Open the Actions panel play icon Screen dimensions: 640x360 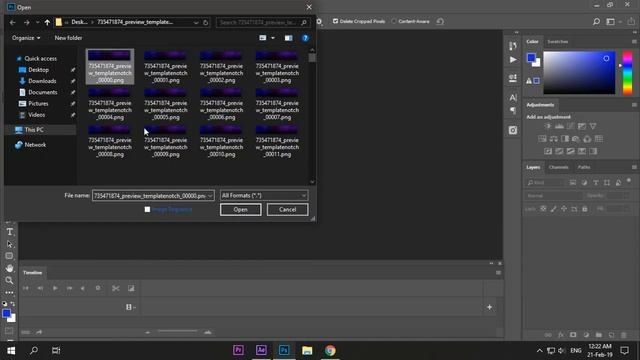click(513, 60)
